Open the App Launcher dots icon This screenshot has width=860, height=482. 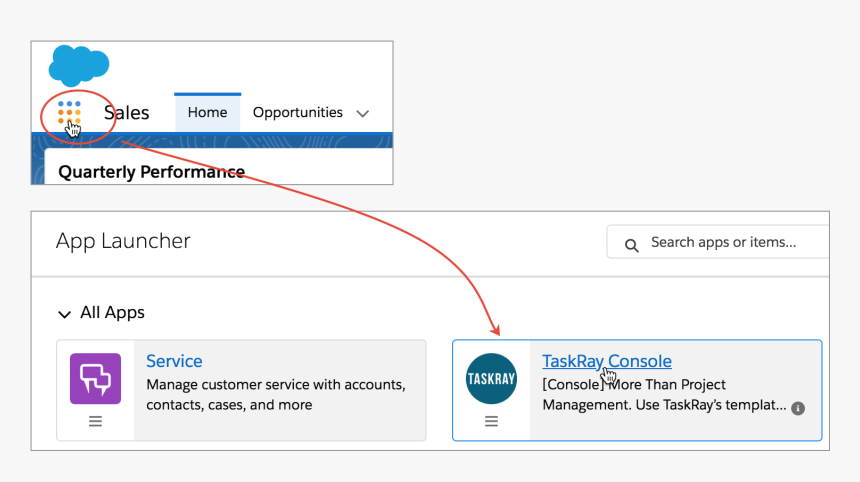pyautogui.click(x=69, y=112)
